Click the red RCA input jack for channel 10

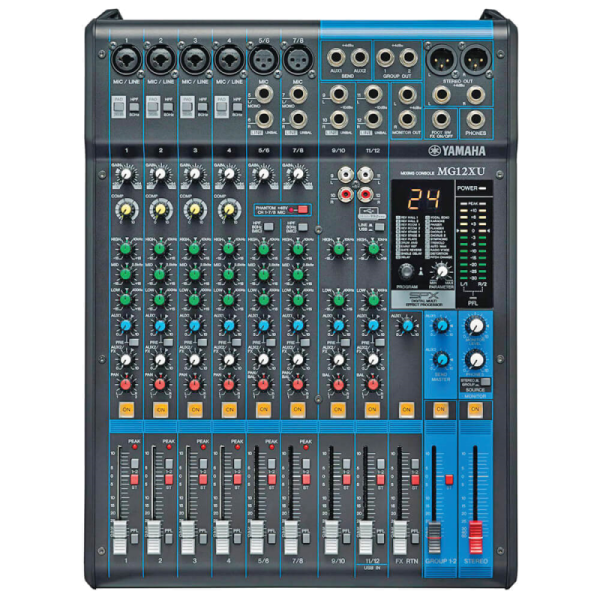tap(346, 195)
